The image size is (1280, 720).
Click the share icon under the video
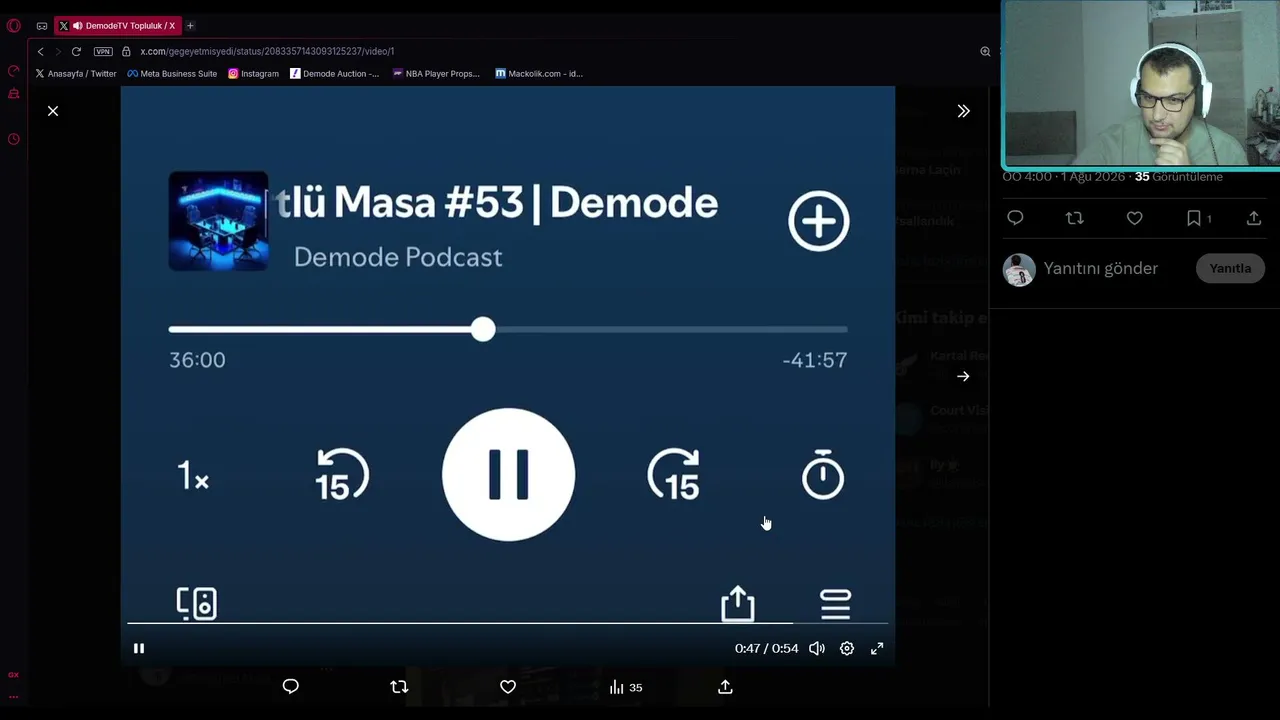click(725, 687)
